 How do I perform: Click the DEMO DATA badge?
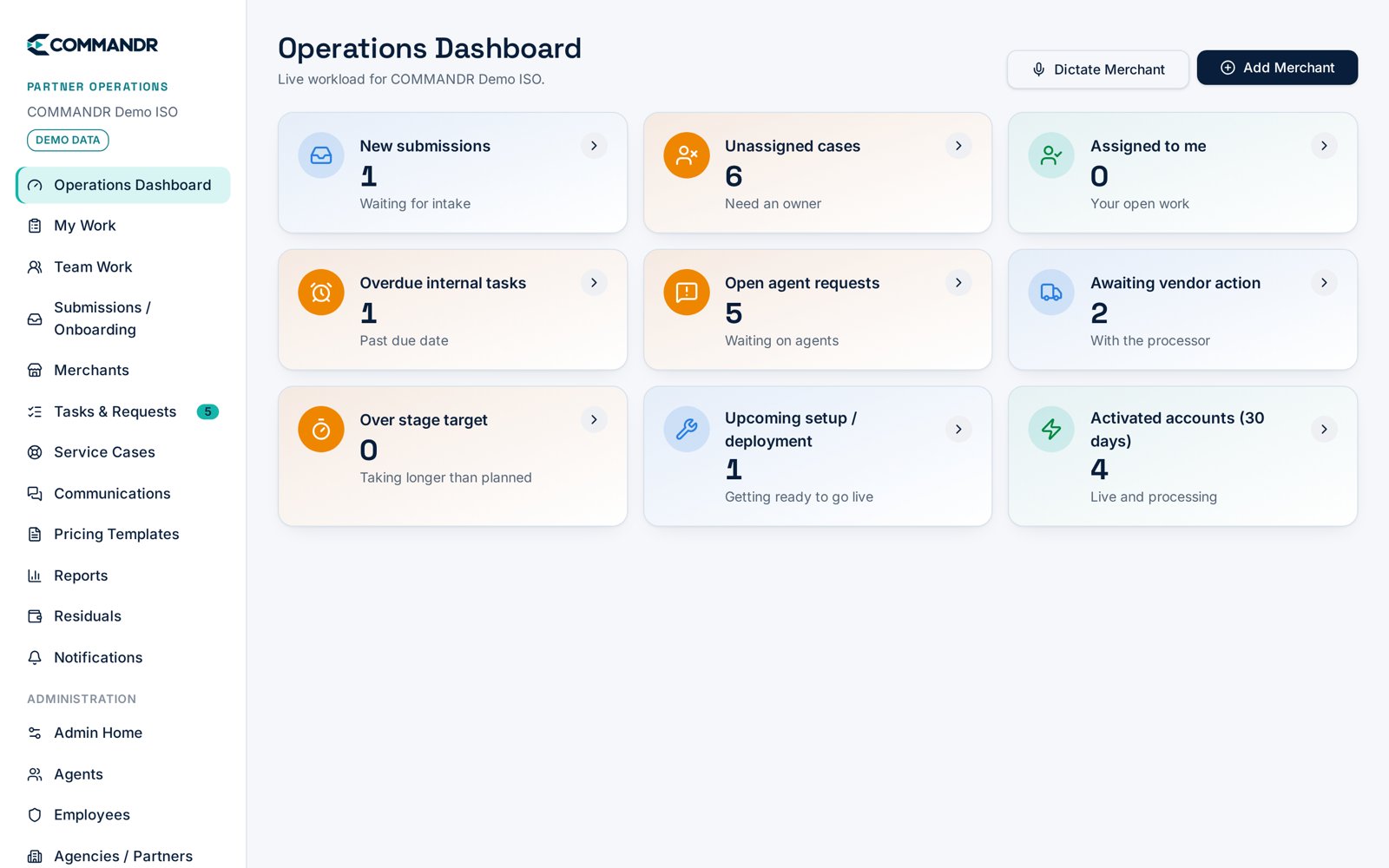coord(68,141)
